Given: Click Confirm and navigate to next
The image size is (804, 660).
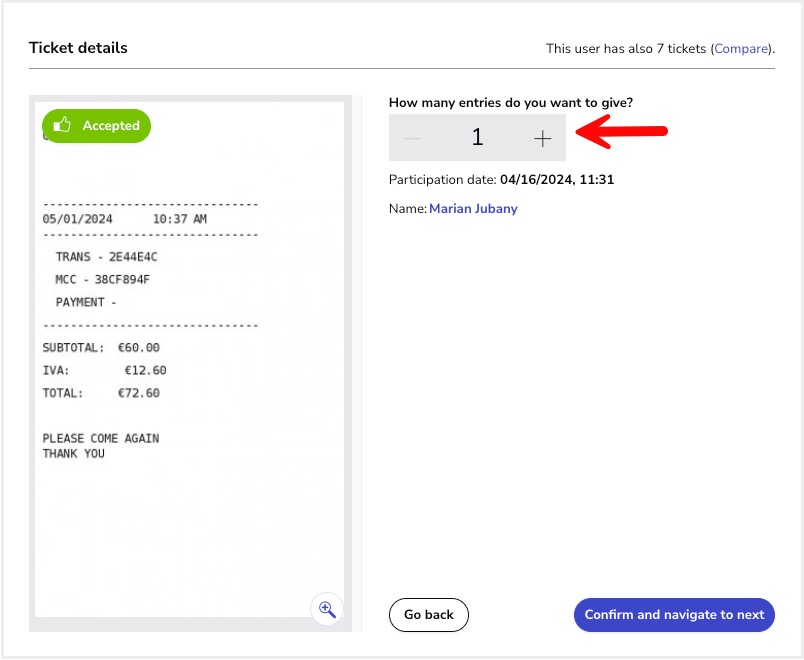Looking at the screenshot, I should click(674, 615).
